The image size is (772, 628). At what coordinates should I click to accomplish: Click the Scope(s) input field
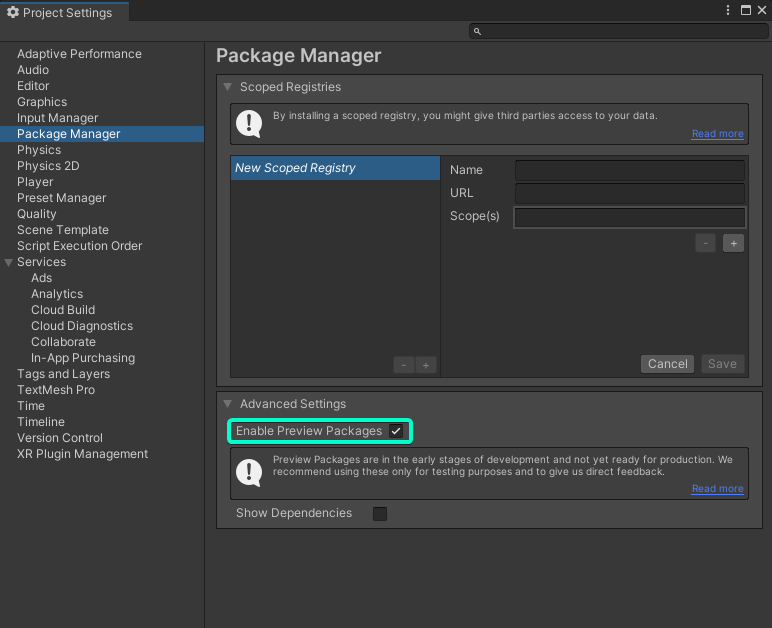tap(630, 217)
